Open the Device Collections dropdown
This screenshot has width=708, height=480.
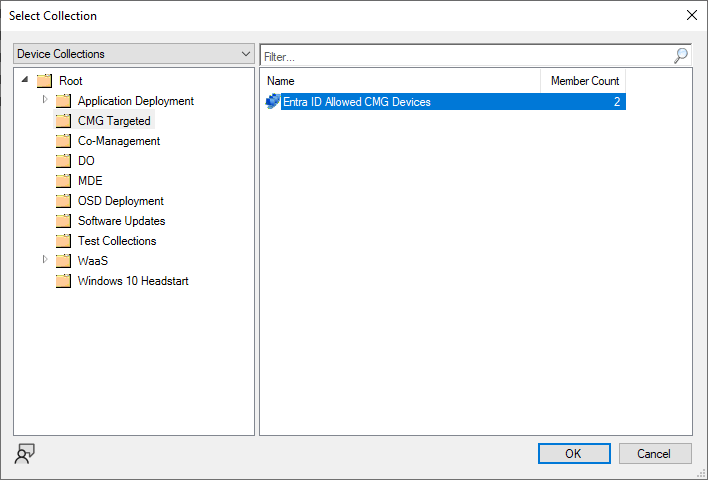pyautogui.click(x=134, y=54)
